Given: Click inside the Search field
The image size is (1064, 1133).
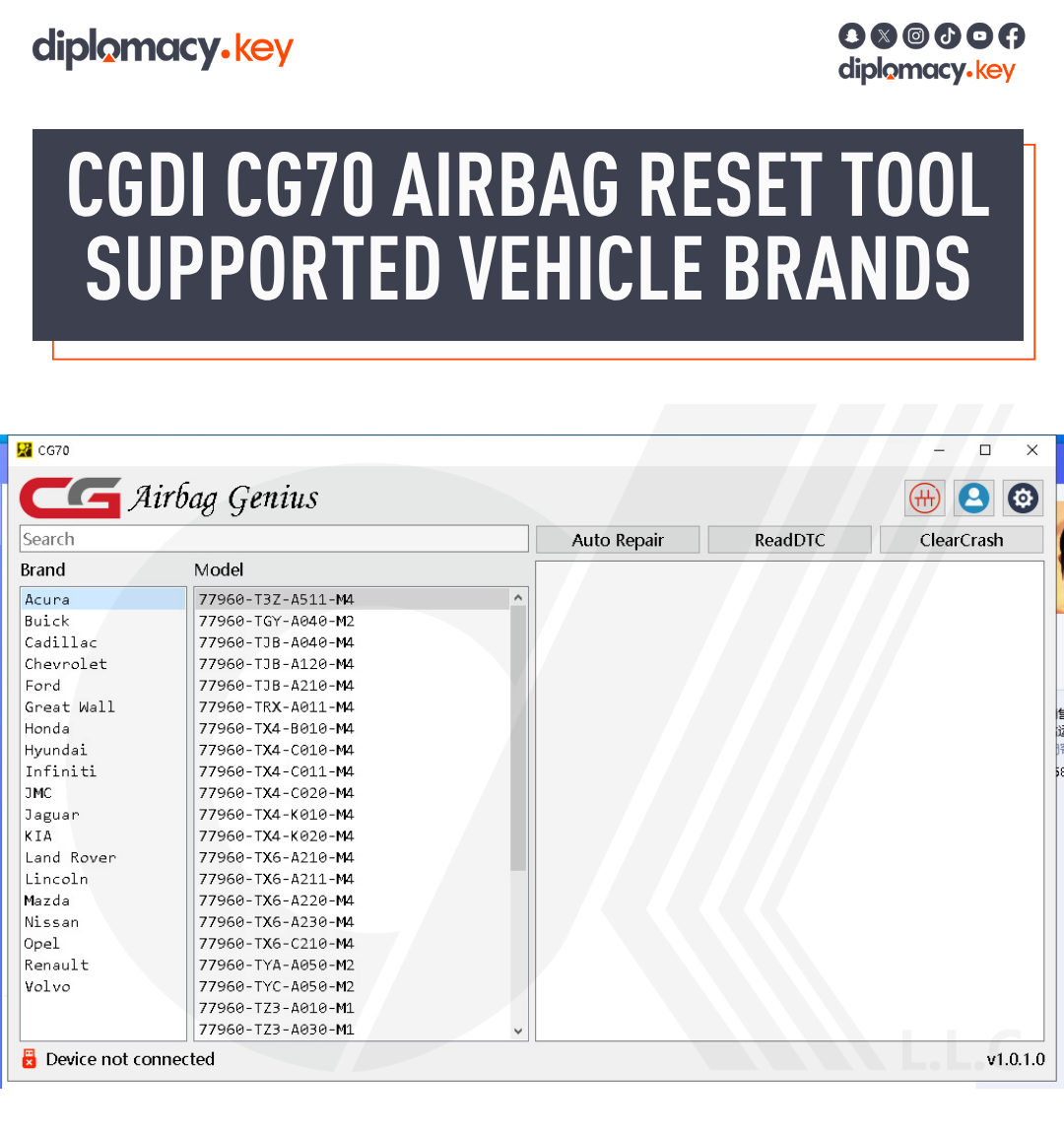Looking at the screenshot, I should click(x=273, y=539).
